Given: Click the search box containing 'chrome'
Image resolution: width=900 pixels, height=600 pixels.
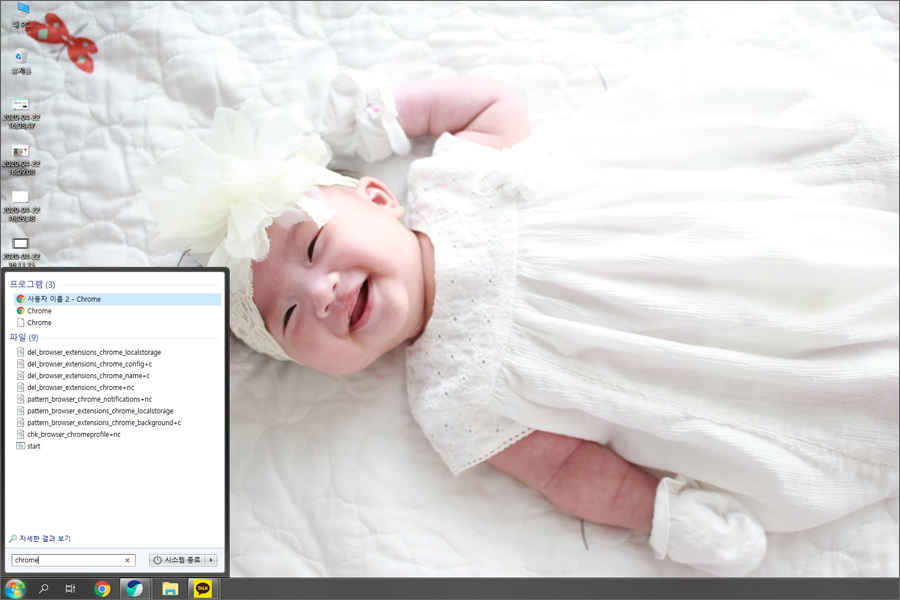Looking at the screenshot, I should pyautogui.click(x=73, y=560).
